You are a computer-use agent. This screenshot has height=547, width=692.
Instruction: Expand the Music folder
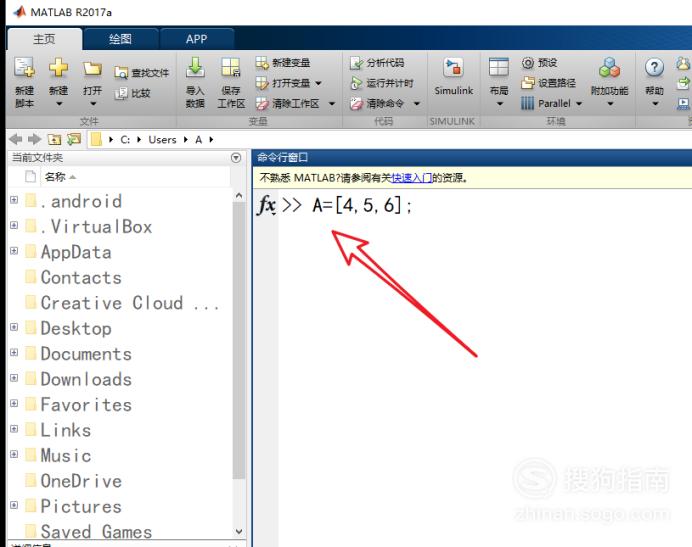click(14, 454)
